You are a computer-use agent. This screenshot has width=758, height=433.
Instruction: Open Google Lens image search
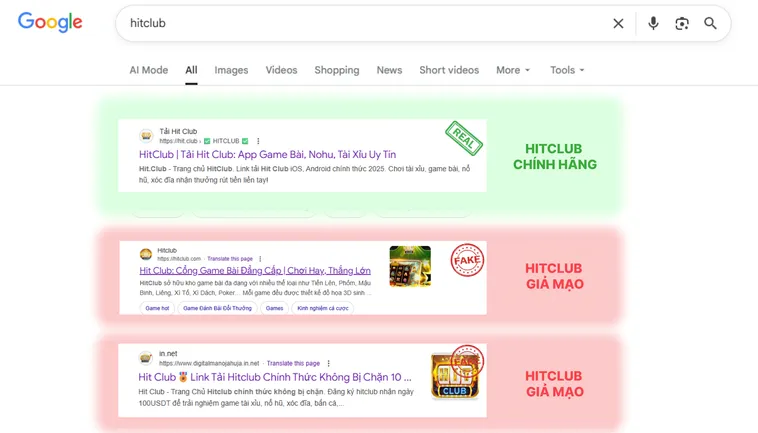tap(682, 23)
